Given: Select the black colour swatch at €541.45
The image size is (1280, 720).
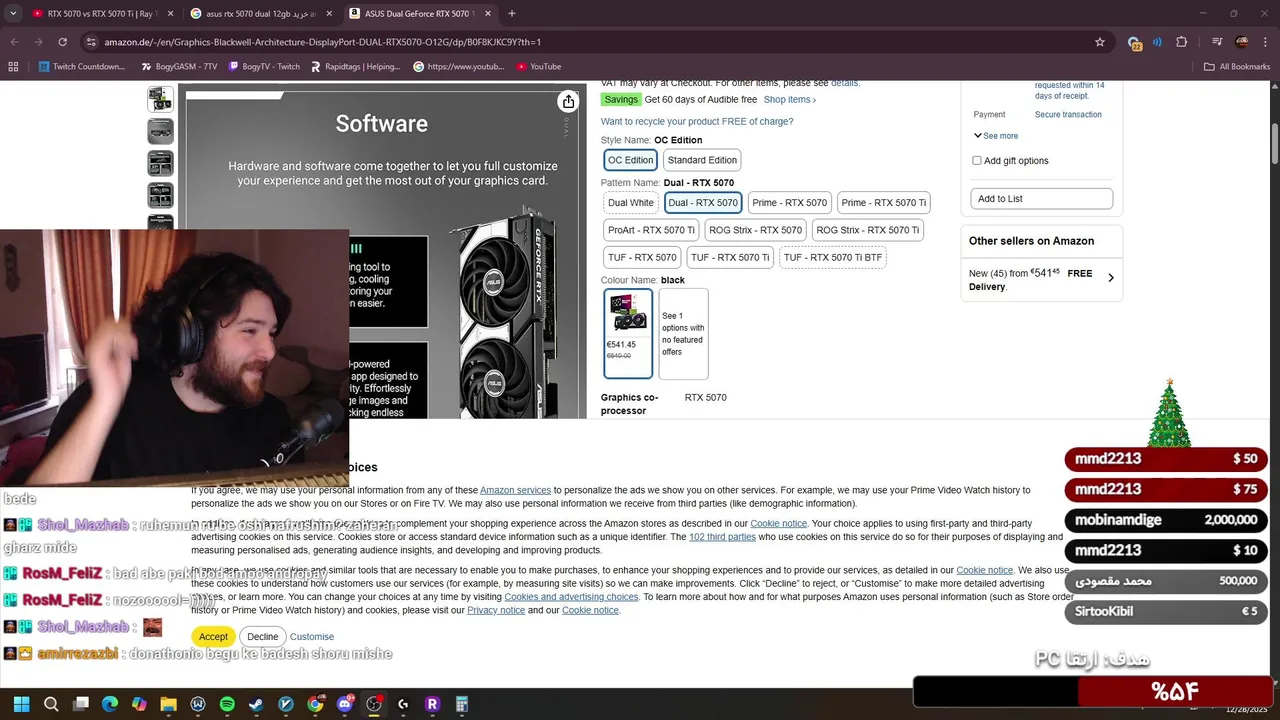Looking at the screenshot, I should tap(628, 334).
